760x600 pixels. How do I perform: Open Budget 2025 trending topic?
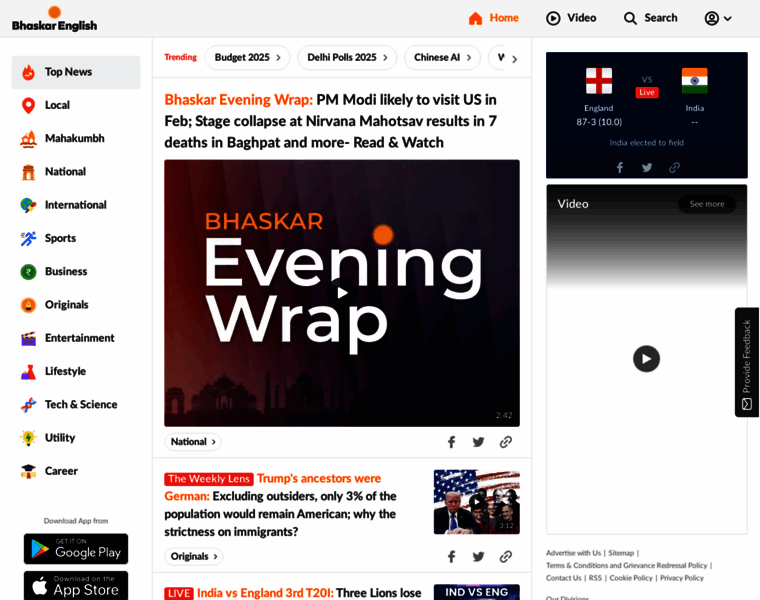coord(248,58)
